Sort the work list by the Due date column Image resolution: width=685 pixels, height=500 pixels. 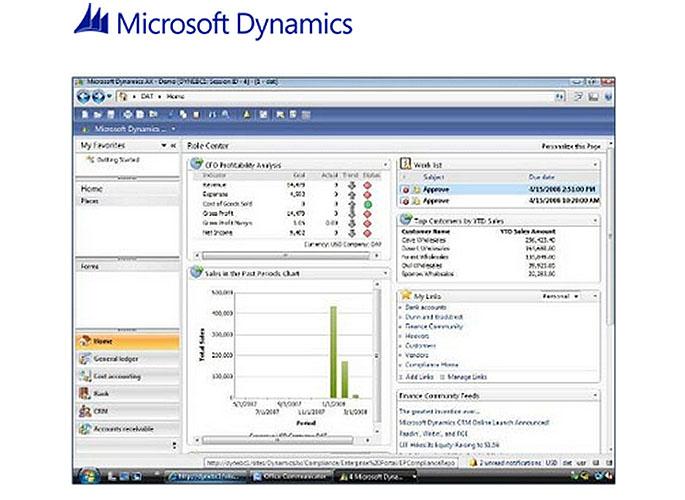point(542,177)
